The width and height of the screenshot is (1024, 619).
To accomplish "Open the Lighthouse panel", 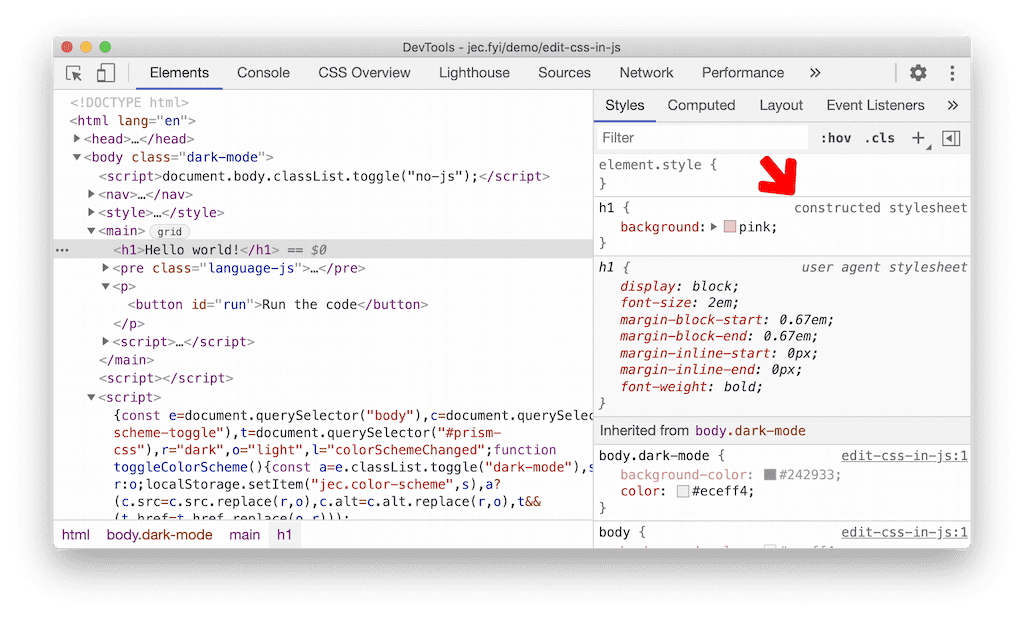I will (x=474, y=72).
